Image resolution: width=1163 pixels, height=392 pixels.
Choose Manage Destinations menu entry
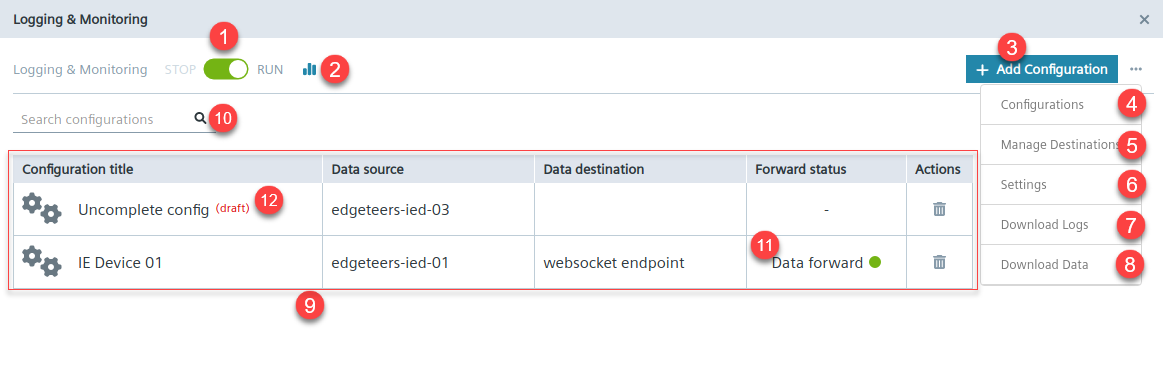point(1061,144)
